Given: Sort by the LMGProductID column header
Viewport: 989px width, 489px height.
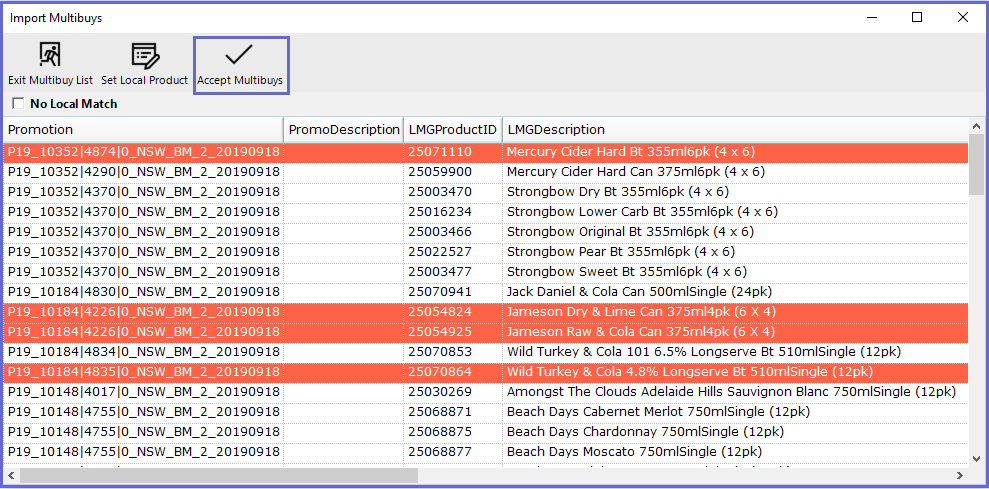Looking at the screenshot, I should tap(453, 130).
